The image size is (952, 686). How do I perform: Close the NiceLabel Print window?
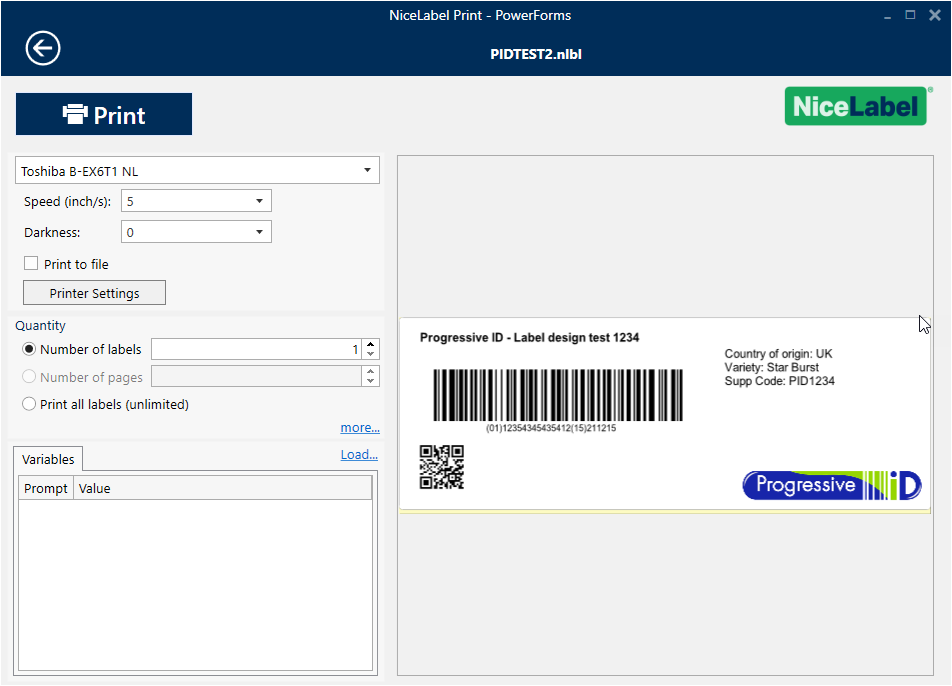click(934, 15)
